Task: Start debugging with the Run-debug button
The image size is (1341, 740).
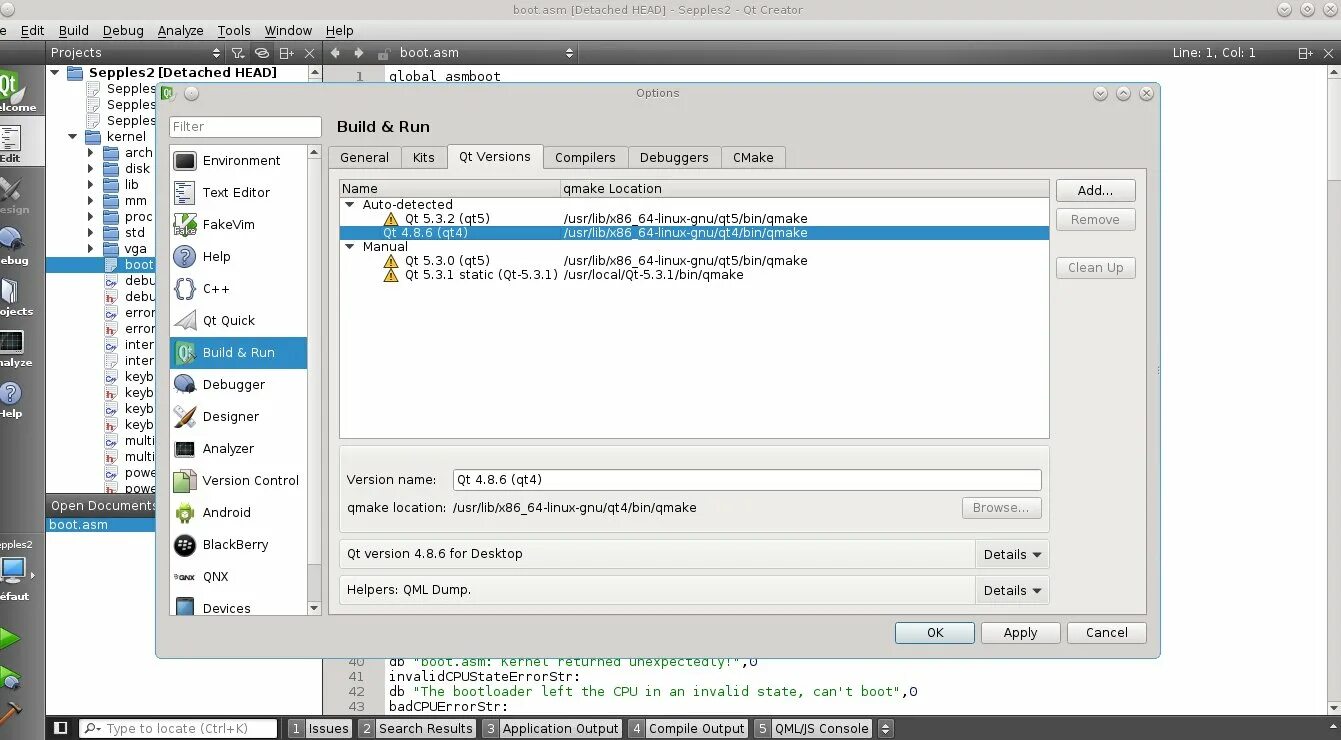Action: tap(10, 679)
